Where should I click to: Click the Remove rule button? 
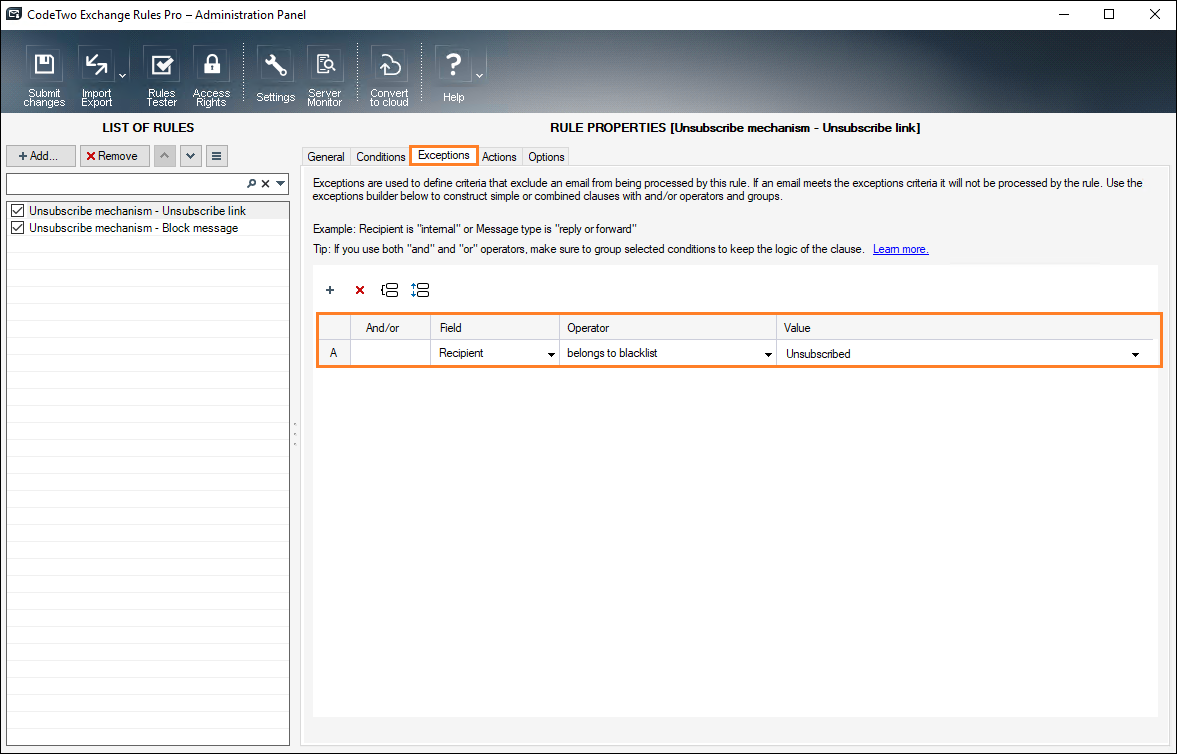114,156
